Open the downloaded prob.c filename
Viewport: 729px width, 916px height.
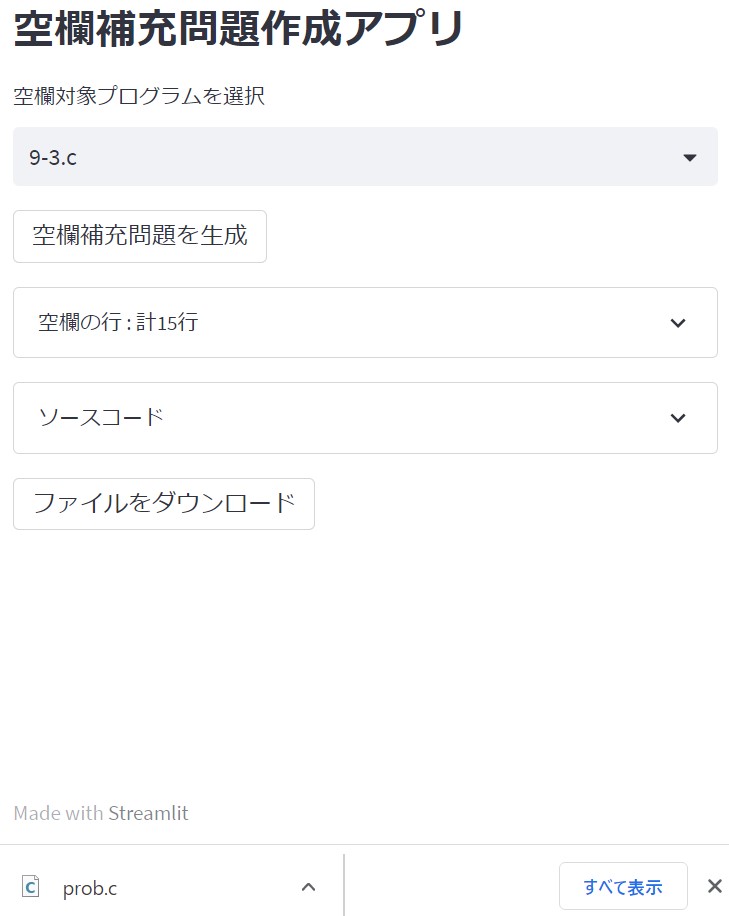tap(90, 887)
